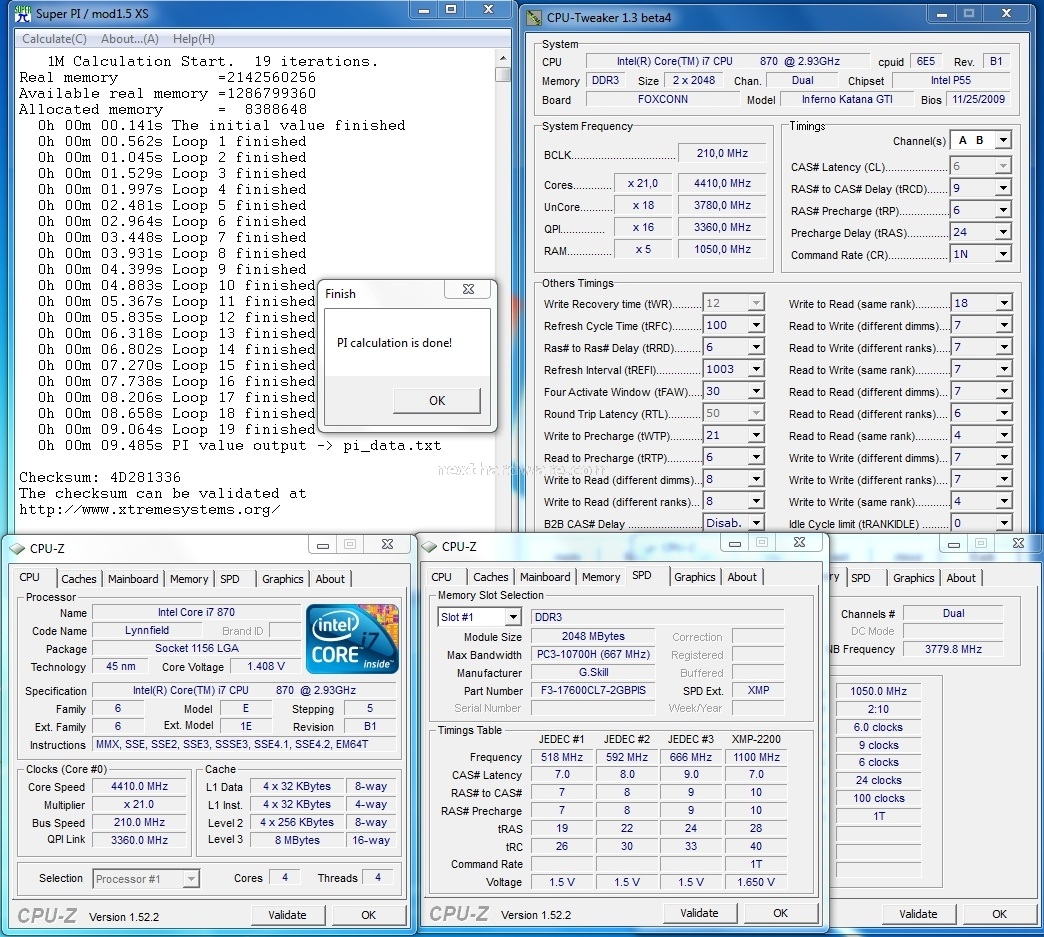Viewport: 1044px width, 937px height.
Task: Open Write to Precharge (tWTP) dropdown
Action: tap(756, 436)
